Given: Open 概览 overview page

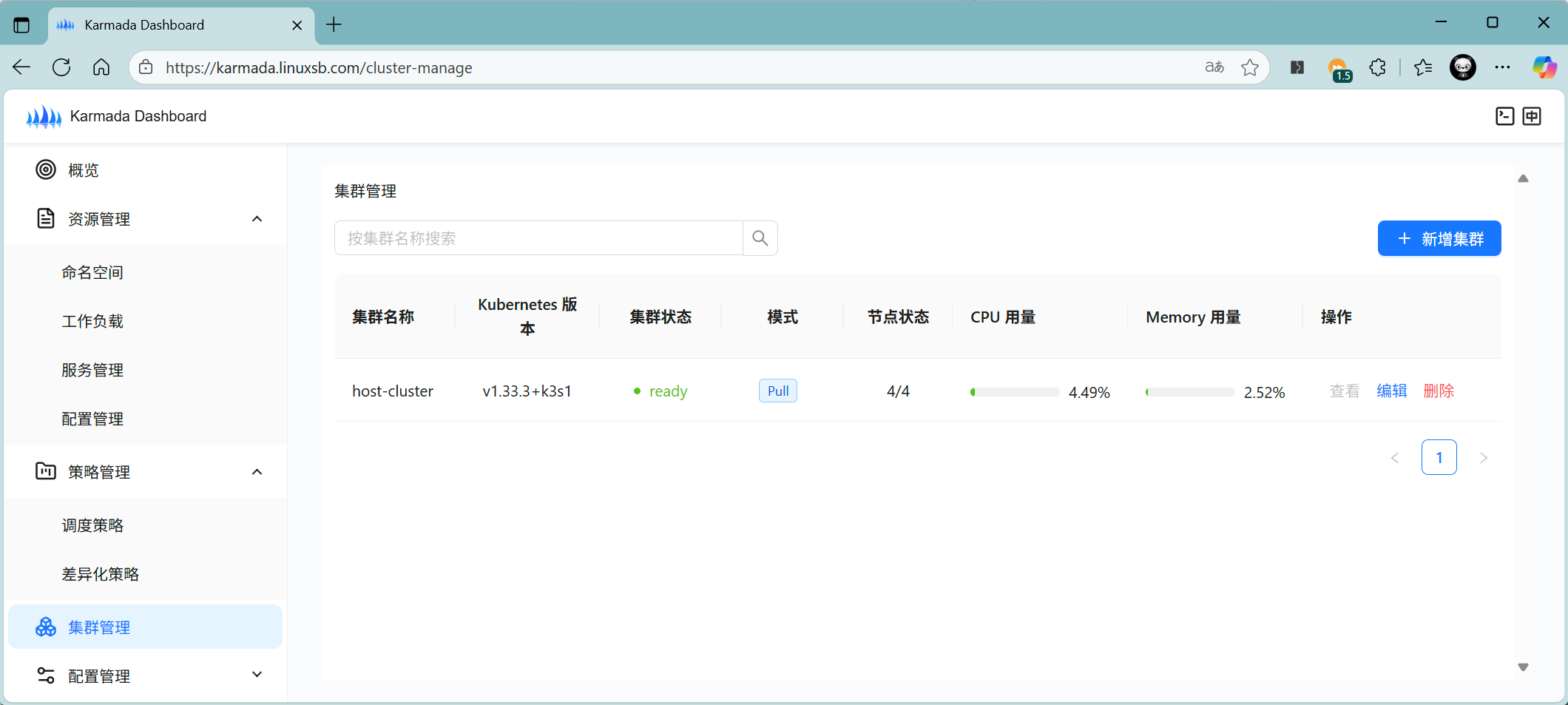Looking at the screenshot, I should pyautogui.click(x=83, y=170).
